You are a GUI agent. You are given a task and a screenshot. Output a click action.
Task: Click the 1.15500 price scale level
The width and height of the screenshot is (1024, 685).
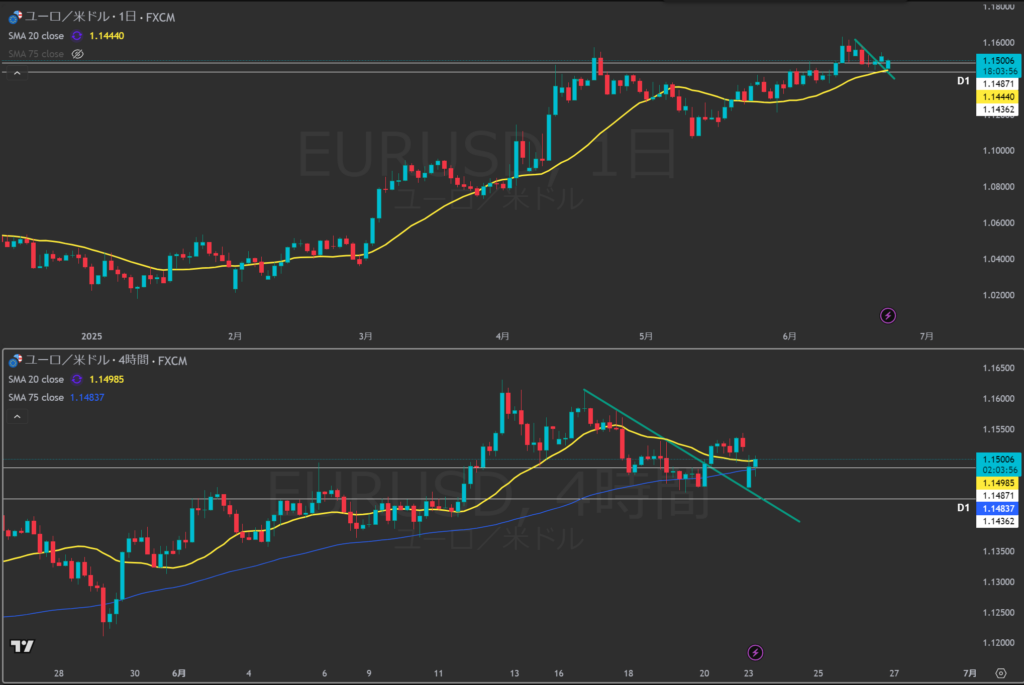[999, 430]
